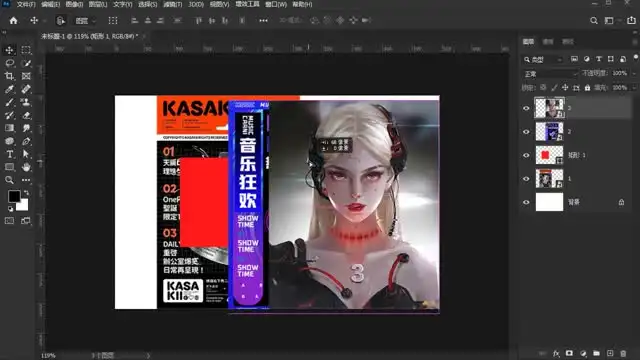Select the Gradient tool
The width and height of the screenshot is (640, 360).
[x=9, y=128]
